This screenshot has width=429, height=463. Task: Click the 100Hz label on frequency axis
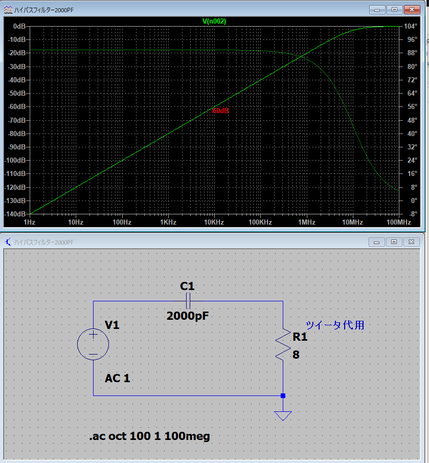[122, 222]
